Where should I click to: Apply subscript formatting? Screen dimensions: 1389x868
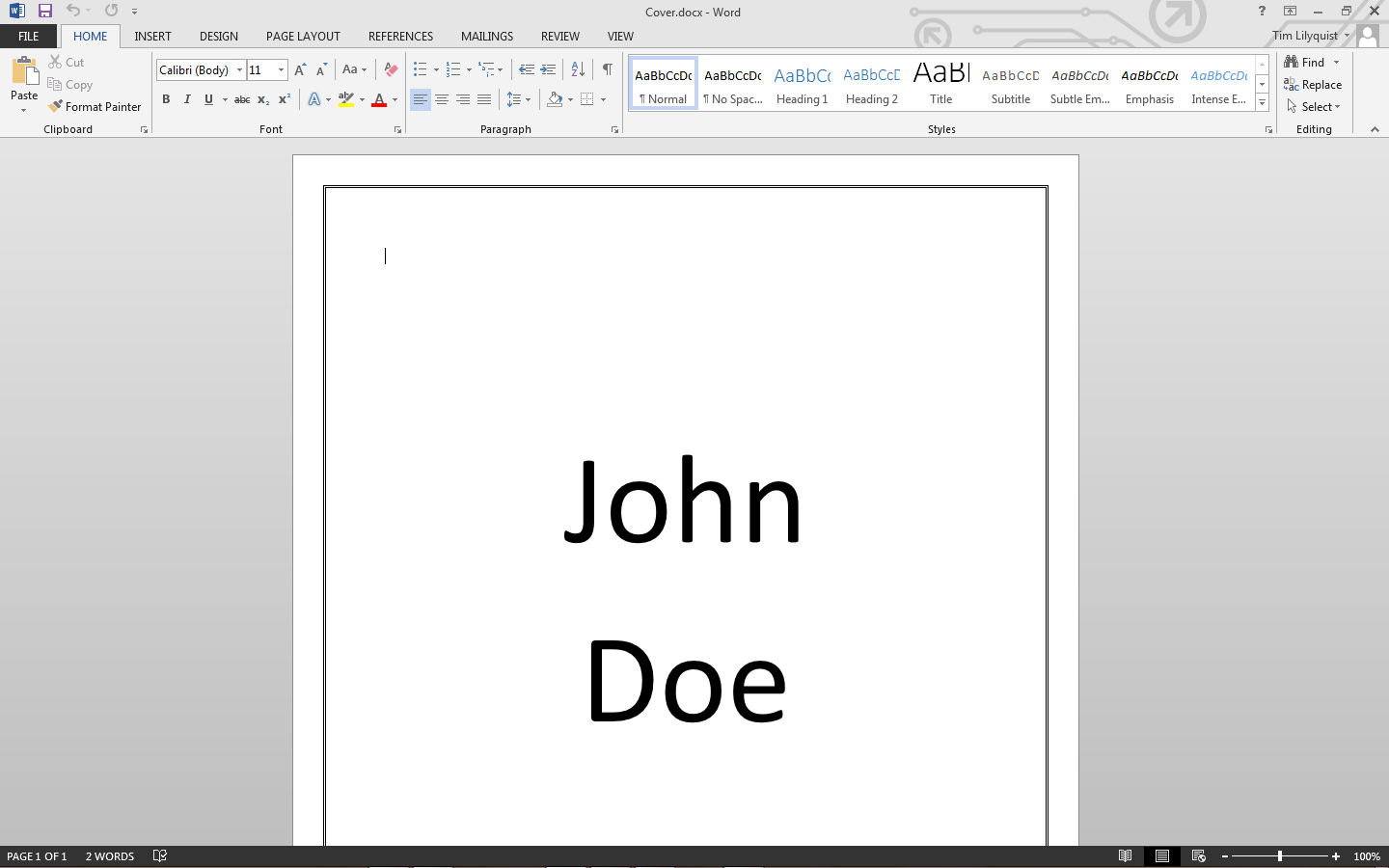point(262,99)
